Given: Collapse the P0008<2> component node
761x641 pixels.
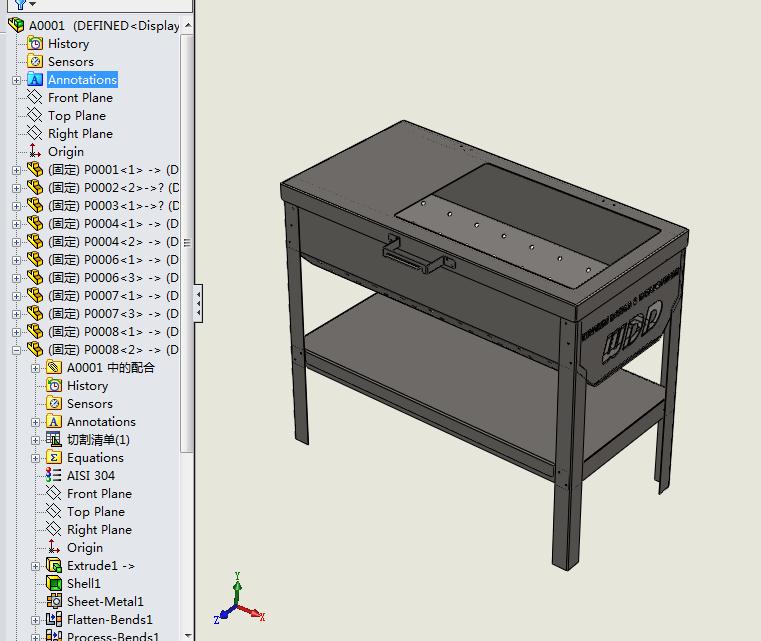Looking at the screenshot, I should click(17, 350).
